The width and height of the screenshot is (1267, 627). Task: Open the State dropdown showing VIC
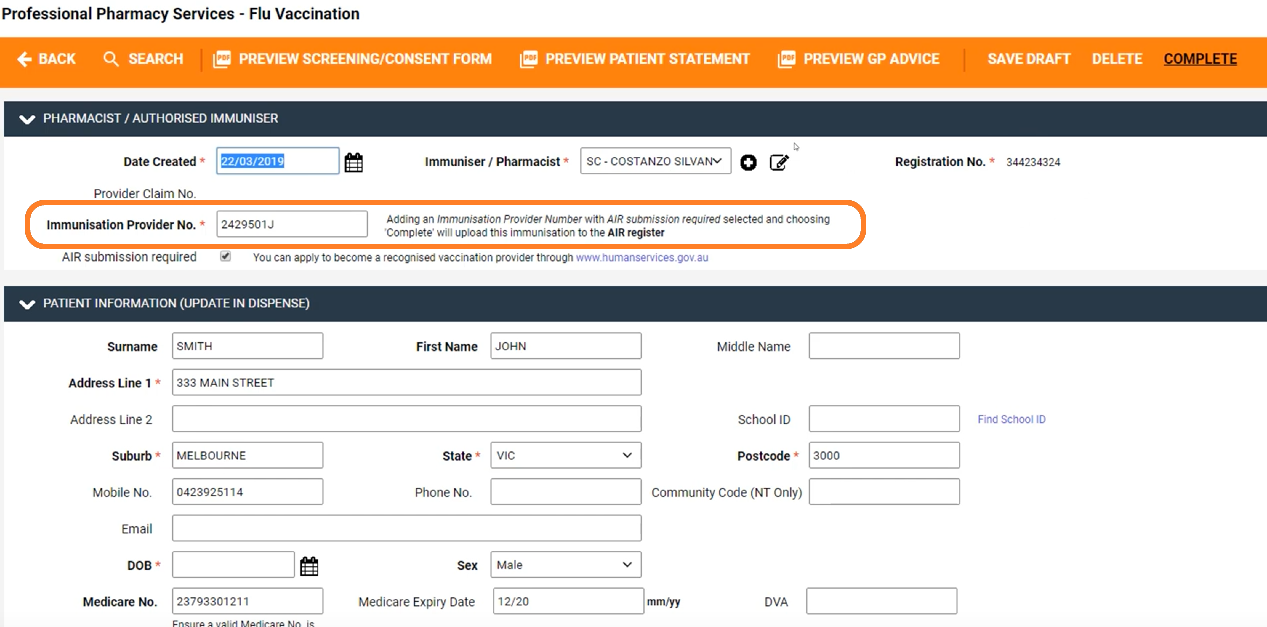566,455
